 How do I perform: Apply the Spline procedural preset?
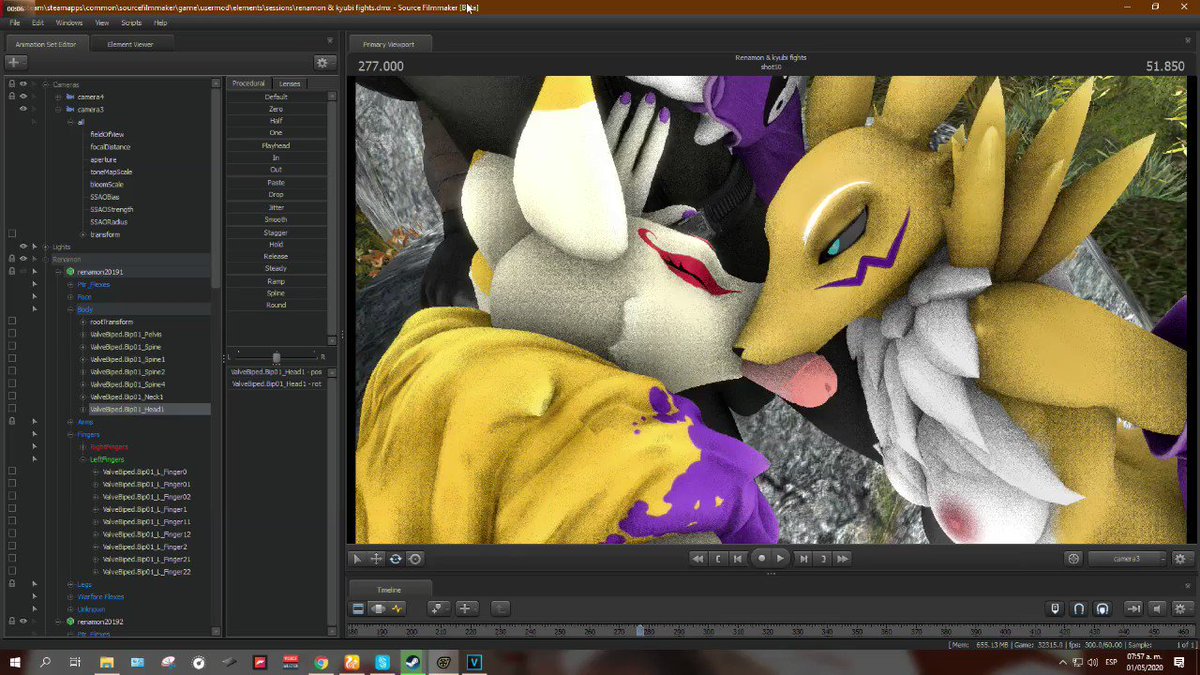276,293
